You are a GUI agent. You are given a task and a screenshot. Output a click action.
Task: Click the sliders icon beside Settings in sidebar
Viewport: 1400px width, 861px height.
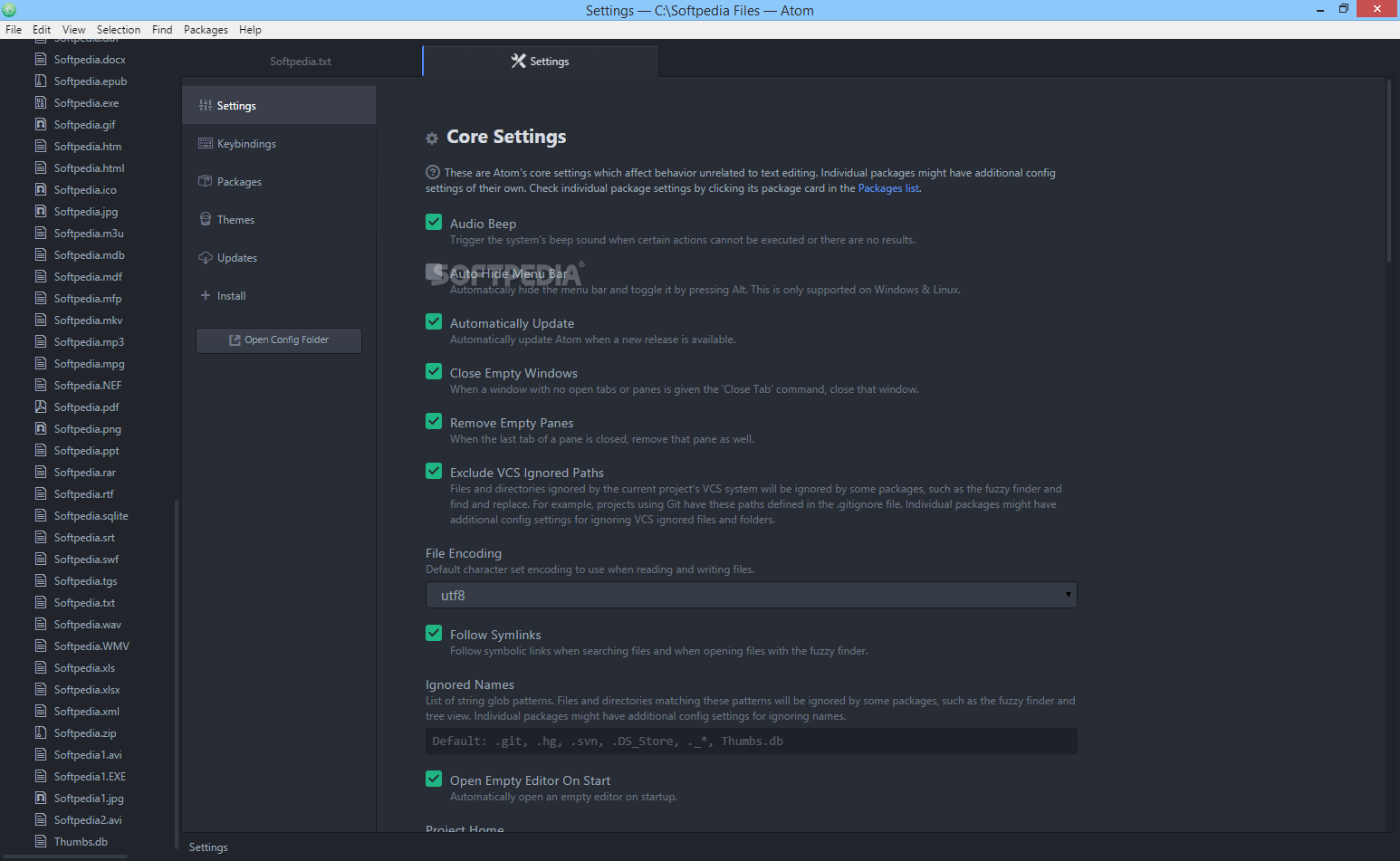[x=205, y=105]
